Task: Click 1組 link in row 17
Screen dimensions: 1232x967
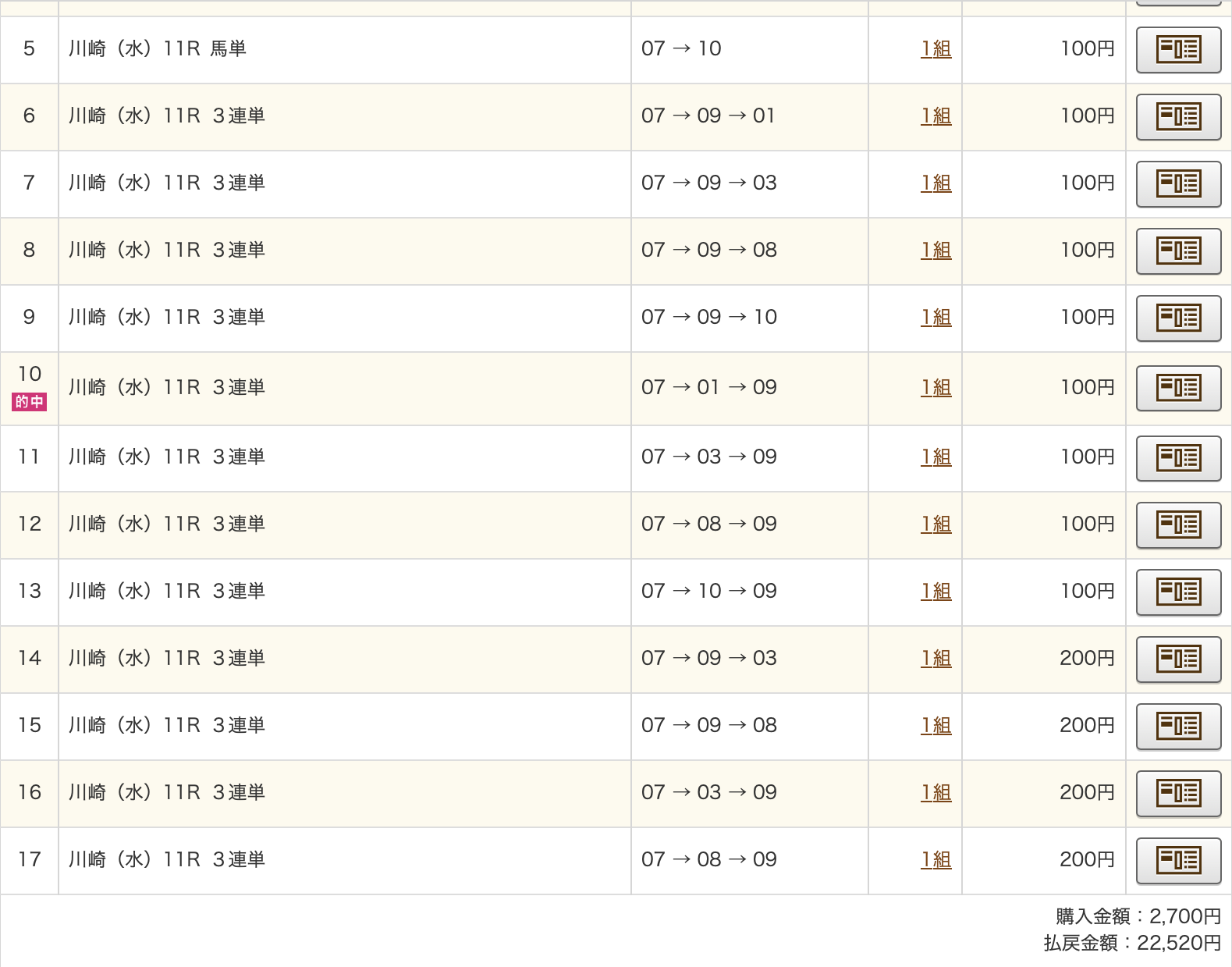Action: point(936,859)
